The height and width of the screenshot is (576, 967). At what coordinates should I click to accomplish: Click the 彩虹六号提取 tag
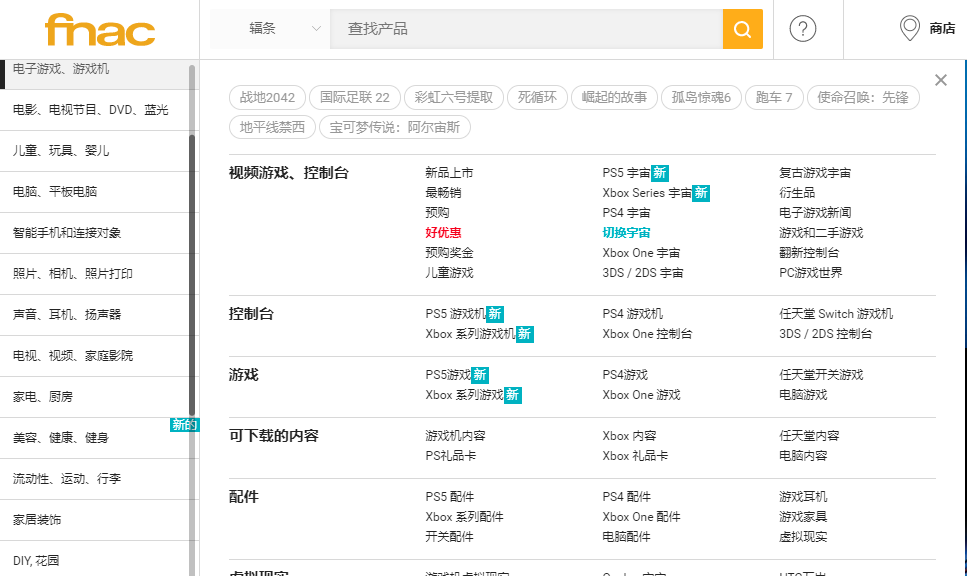[454, 97]
